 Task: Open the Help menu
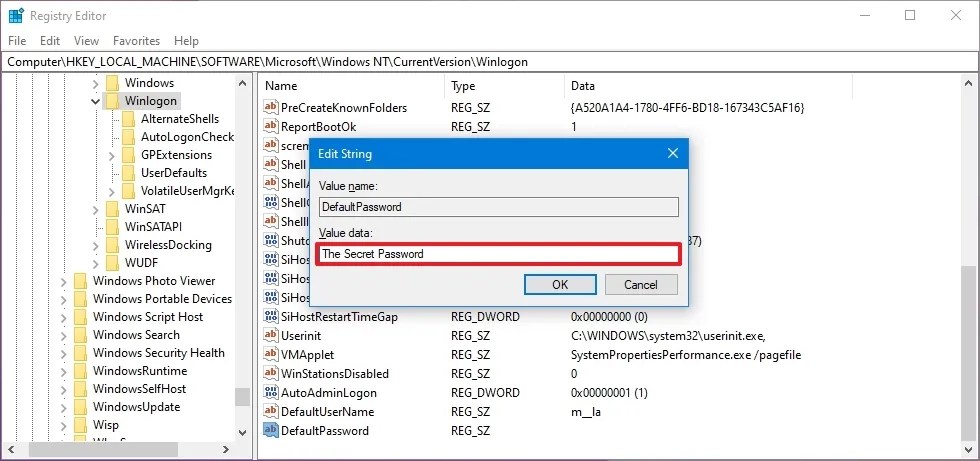click(x=186, y=41)
